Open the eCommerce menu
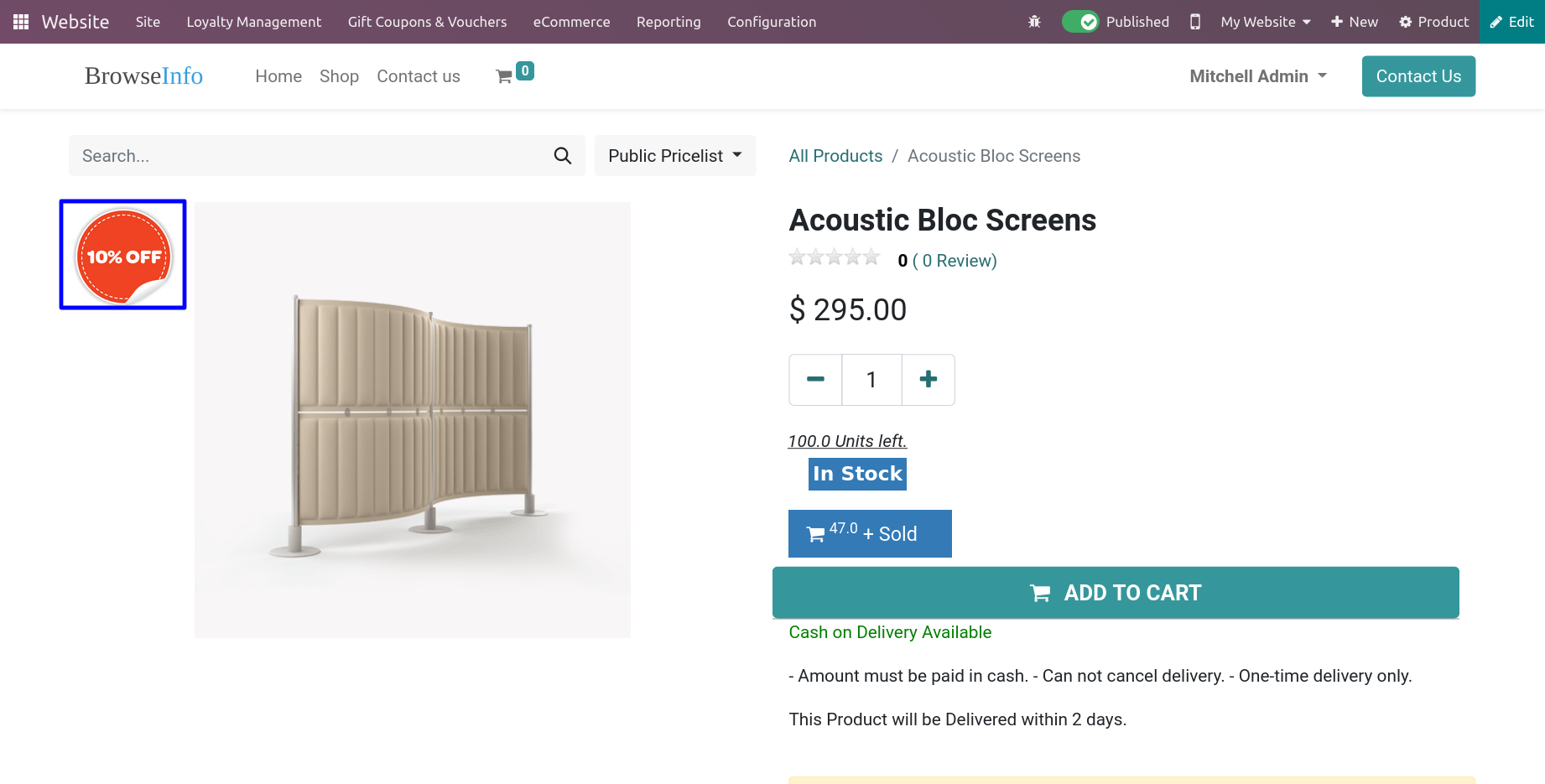1545x784 pixels. click(571, 22)
